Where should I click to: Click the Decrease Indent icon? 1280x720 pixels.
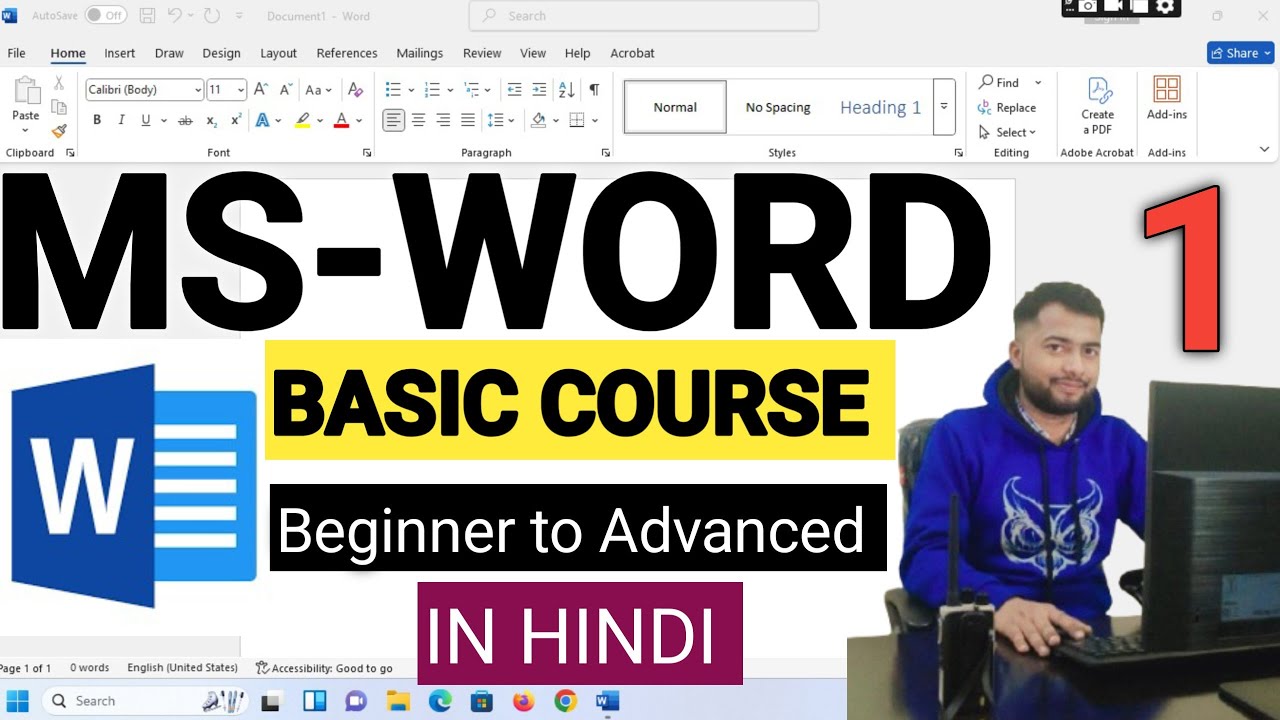[514, 90]
